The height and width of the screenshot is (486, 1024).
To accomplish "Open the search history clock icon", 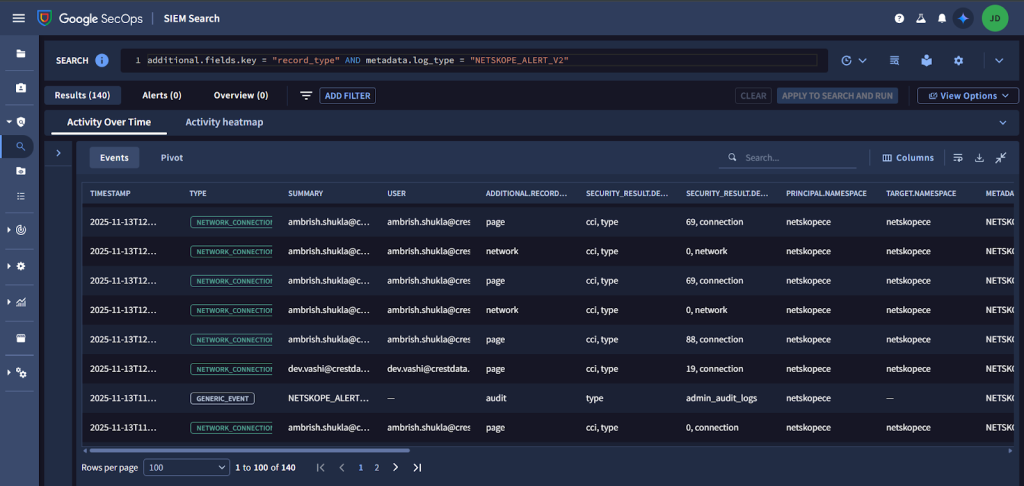I will coord(847,60).
